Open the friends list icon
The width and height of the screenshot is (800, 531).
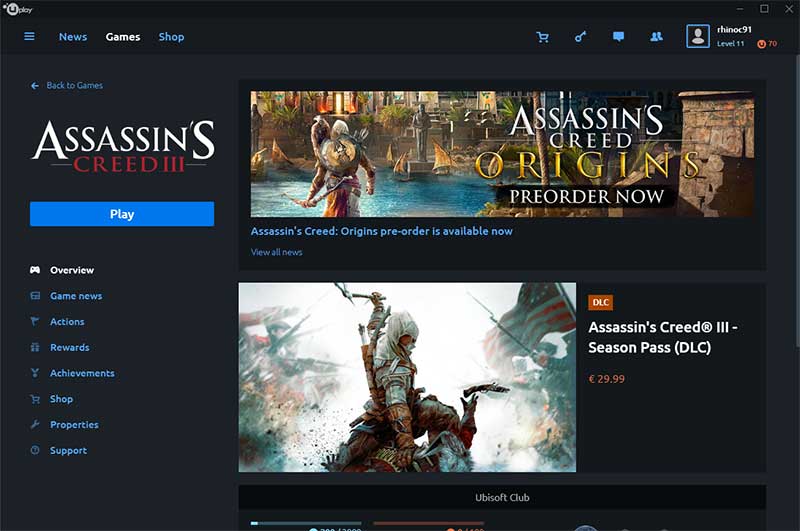(657, 36)
